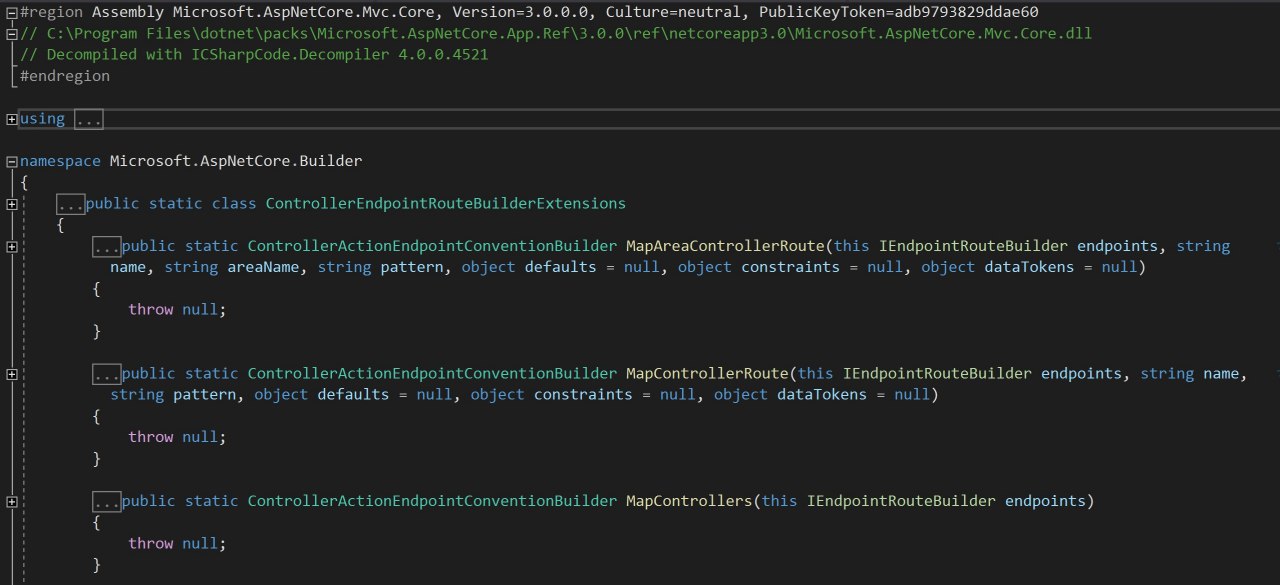Click the PublicKeyToken=adb9793829ddae60 text
Viewport: 1280px width, 585px height.
(898, 12)
